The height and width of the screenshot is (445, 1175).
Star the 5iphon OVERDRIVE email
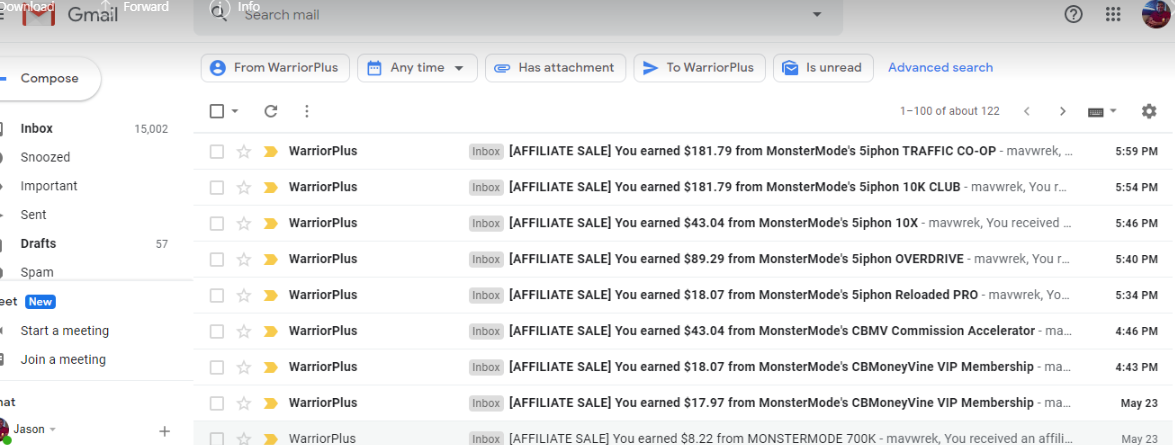(x=244, y=259)
